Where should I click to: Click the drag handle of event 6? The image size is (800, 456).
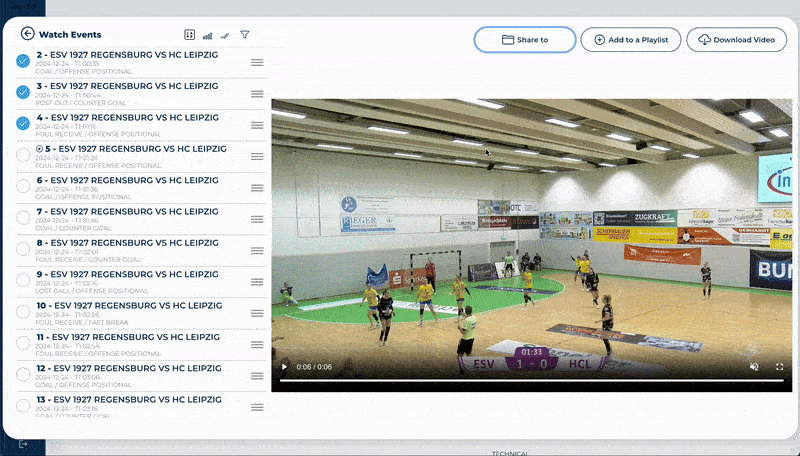coord(257,187)
